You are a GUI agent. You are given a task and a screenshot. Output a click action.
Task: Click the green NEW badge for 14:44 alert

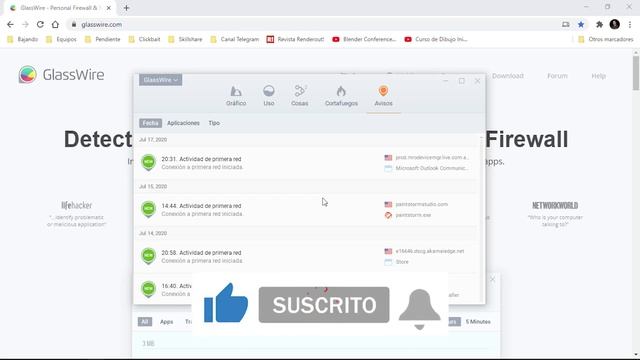click(x=149, y=209)
